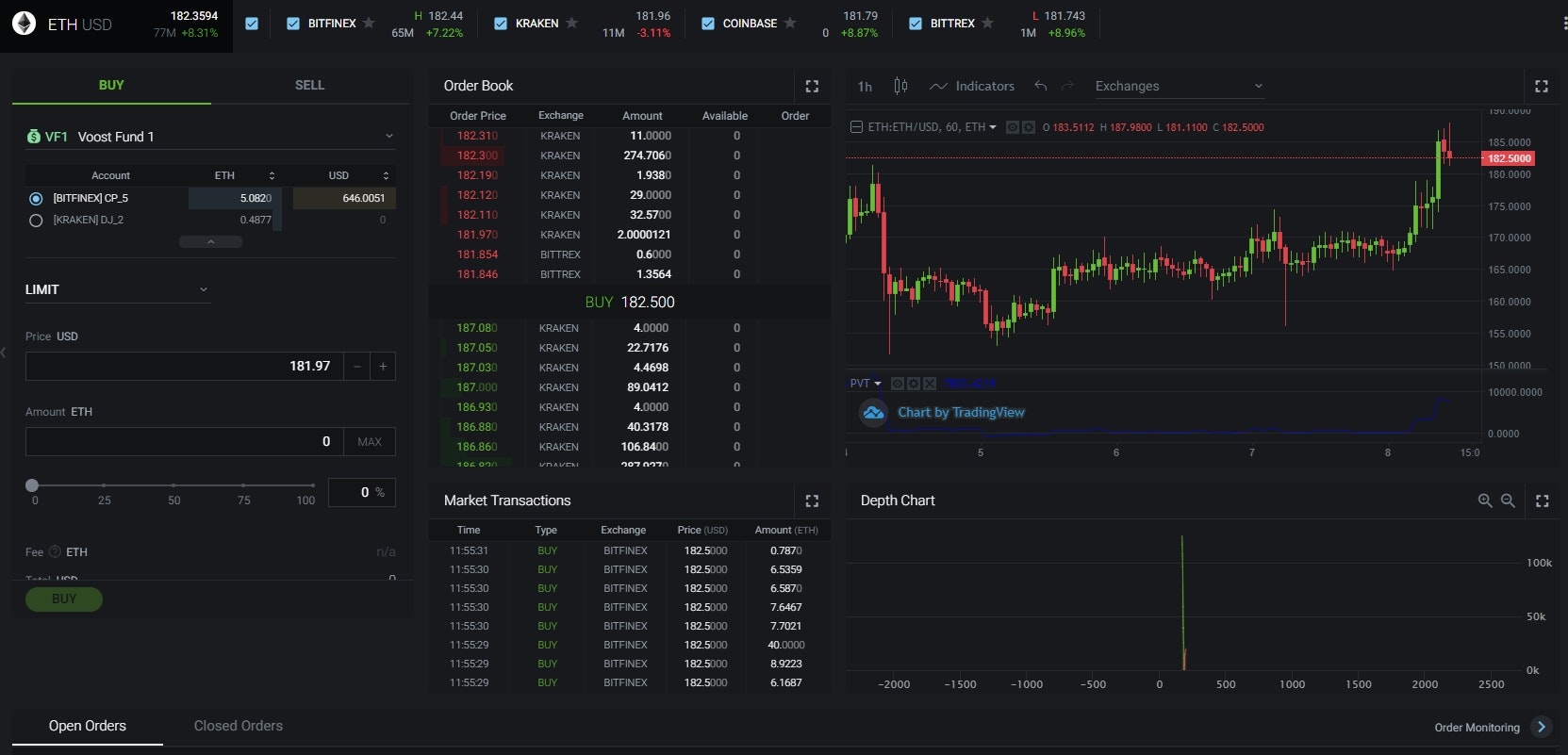Toggle the all-exchanges checkbox
Screen dimensions: 1568x755
tap(252, 24)
